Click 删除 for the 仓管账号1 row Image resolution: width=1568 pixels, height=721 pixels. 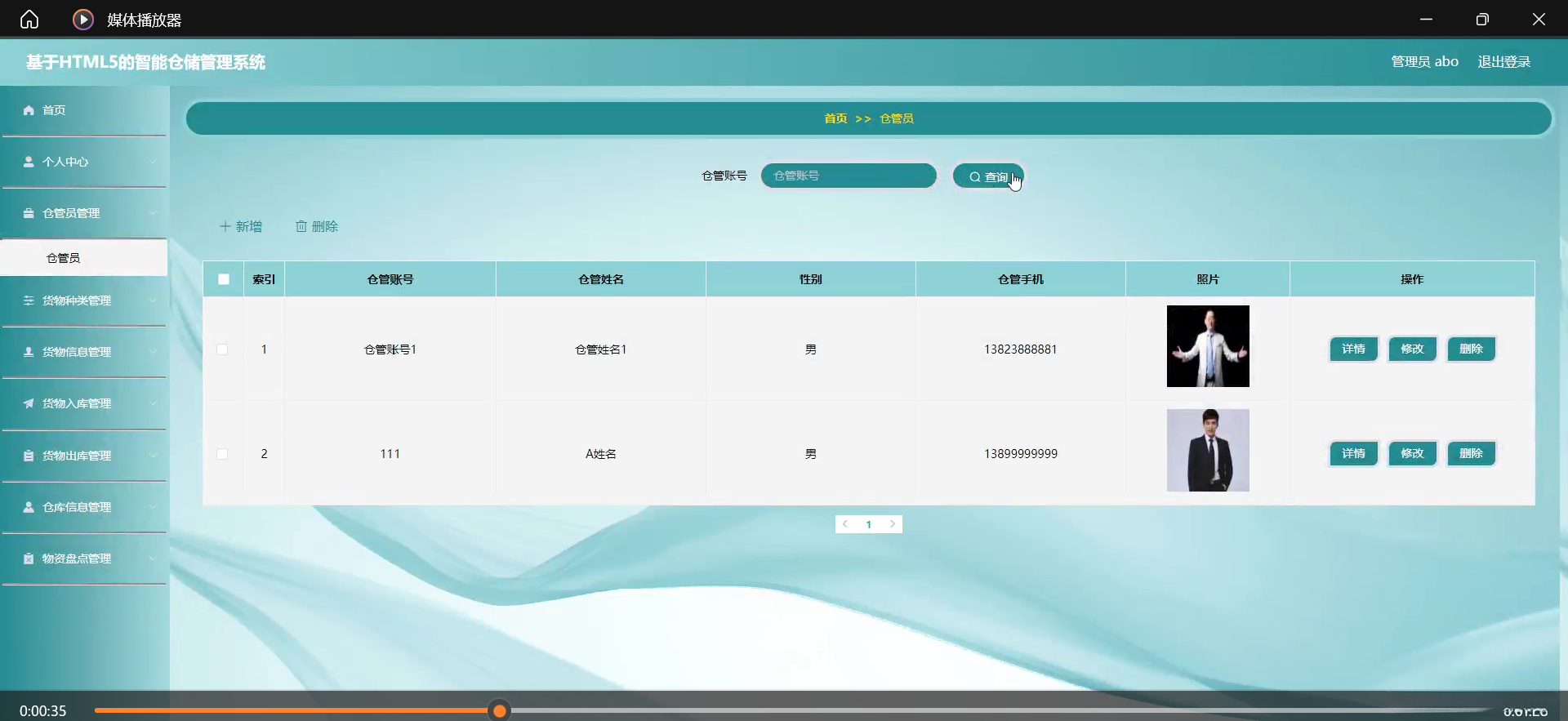1471,349
